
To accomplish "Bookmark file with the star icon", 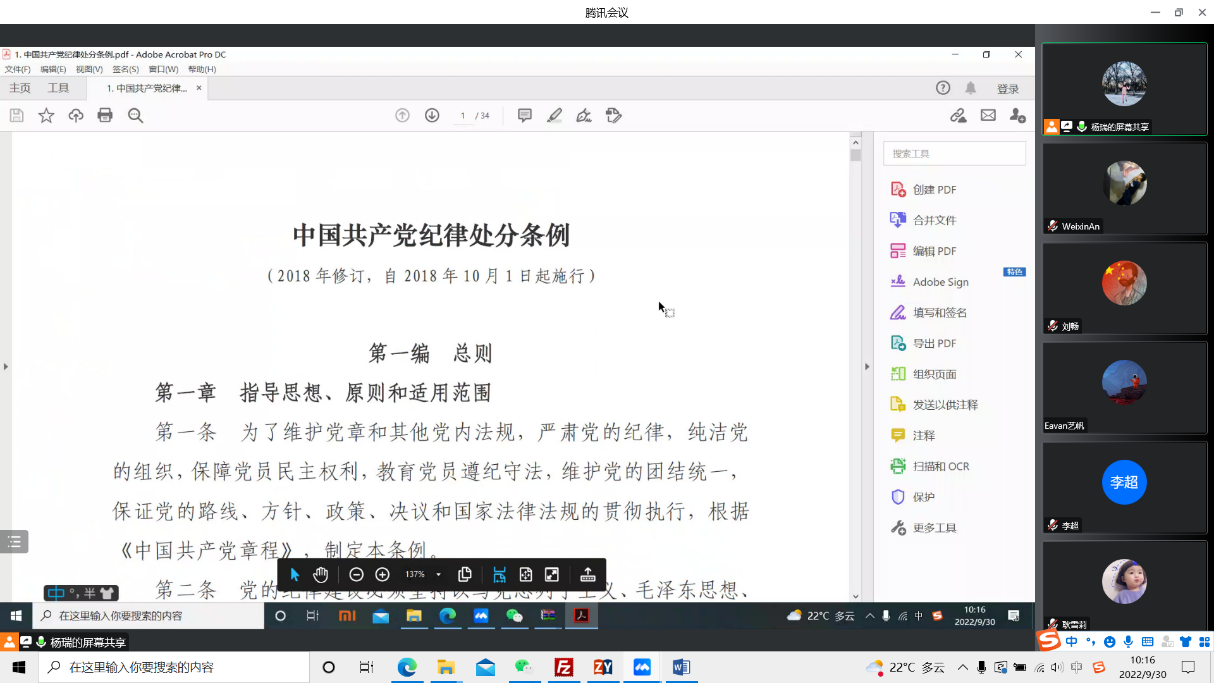I will click(x=46, y=116).
